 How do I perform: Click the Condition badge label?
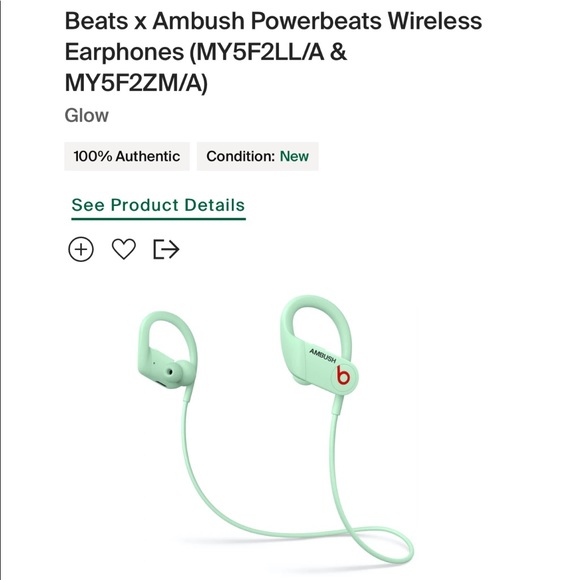coord(240,156)
